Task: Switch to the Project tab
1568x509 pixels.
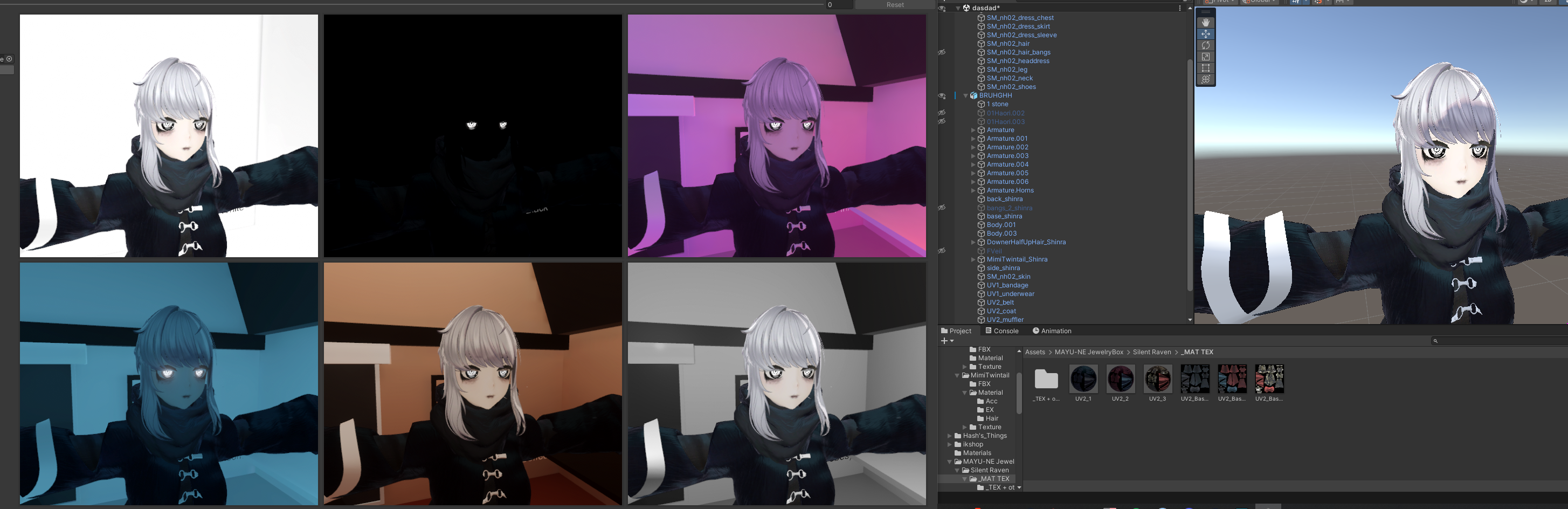Action: (x=956, y=331)
